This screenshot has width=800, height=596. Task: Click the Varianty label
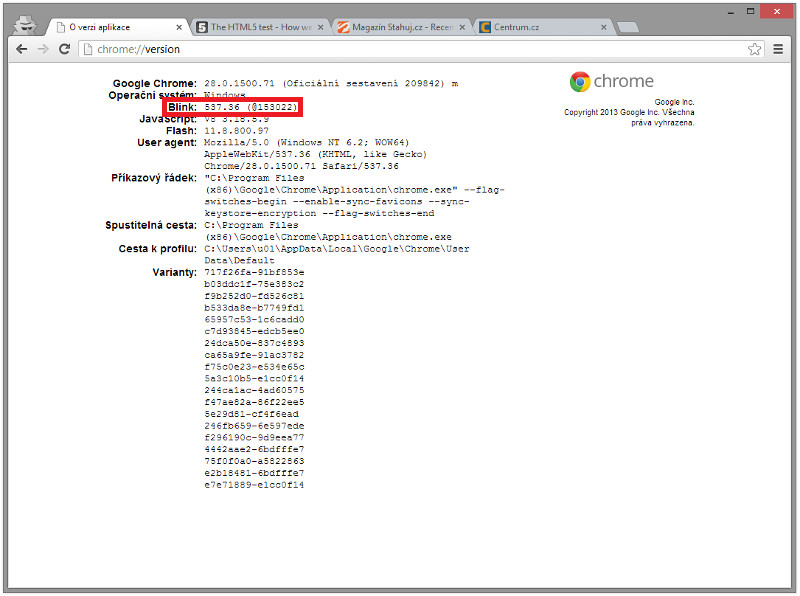click(174, 272)
